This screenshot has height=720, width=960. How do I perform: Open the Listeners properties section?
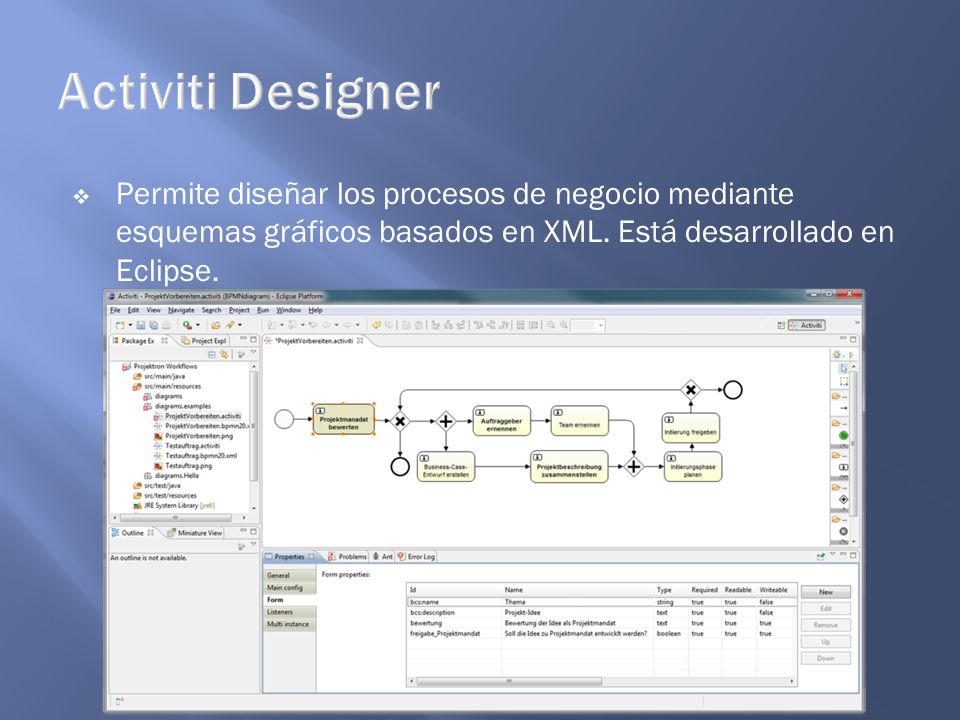click(290, 612)
